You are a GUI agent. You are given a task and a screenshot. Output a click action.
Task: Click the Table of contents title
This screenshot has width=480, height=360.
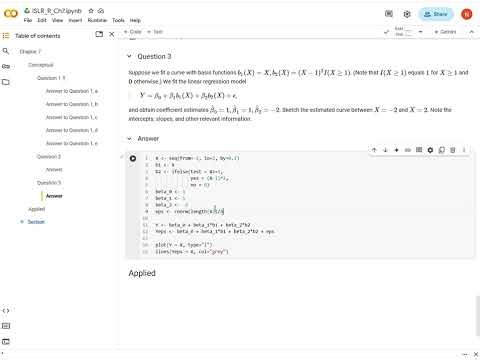click(x=38, y=36)
